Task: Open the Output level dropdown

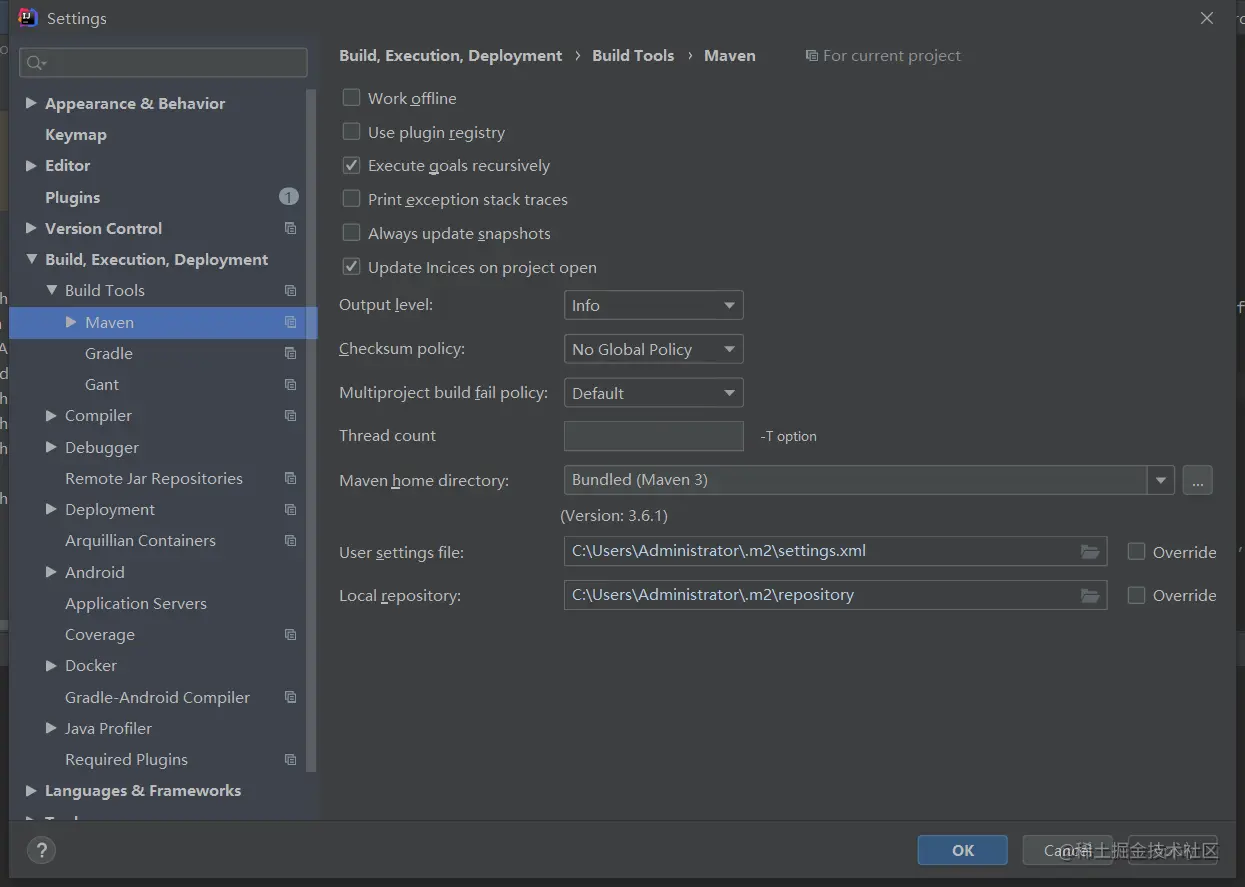Action: [x=653, y=305]
